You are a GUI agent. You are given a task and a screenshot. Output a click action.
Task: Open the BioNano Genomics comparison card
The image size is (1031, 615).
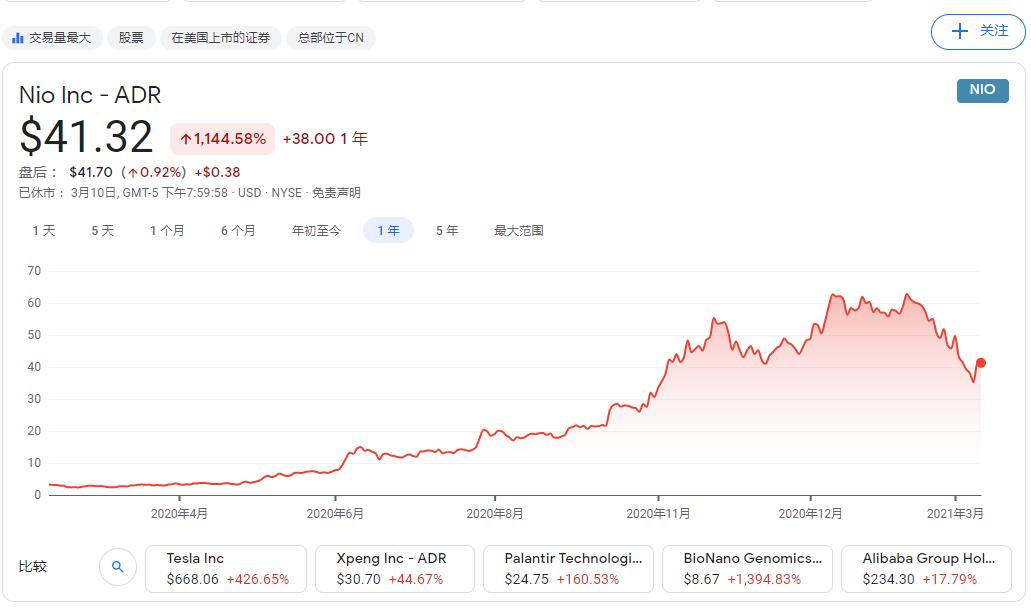747,568
